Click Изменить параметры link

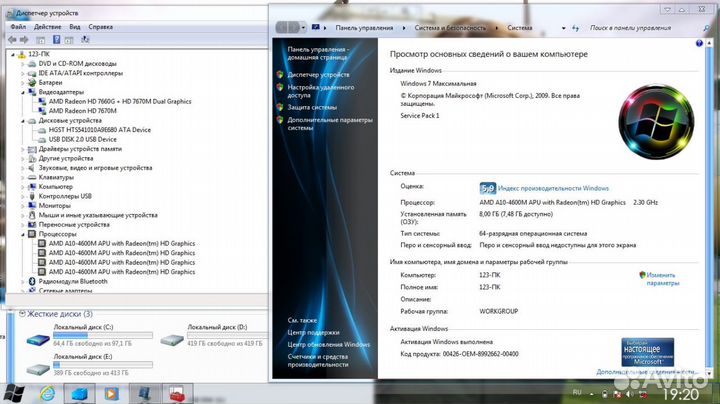click(661, 279)
